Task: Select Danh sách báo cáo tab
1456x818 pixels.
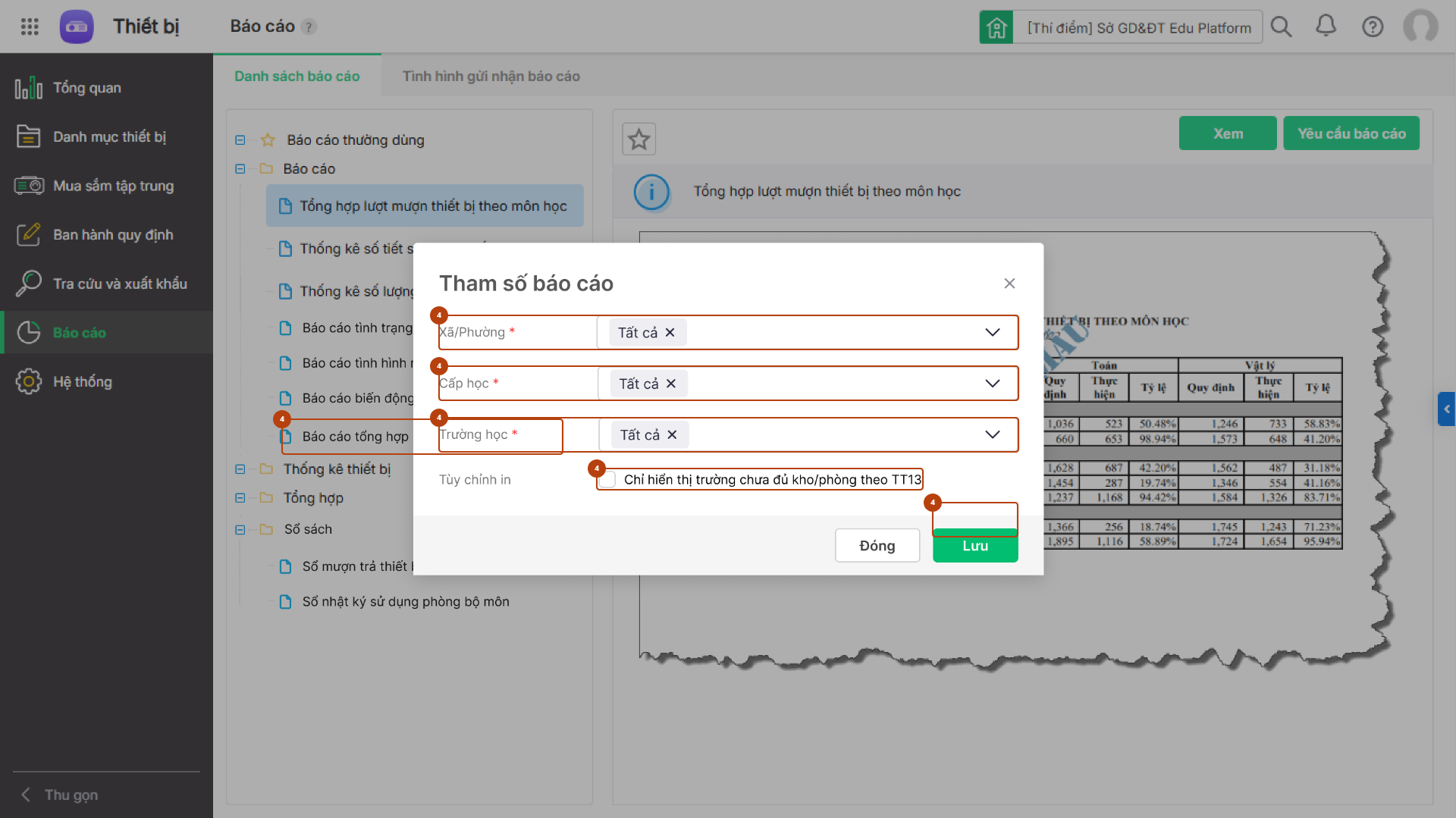Action: [x=297, y=76]
